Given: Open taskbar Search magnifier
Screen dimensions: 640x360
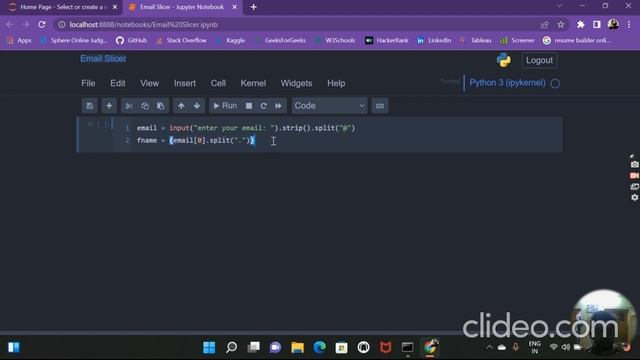Looking at the screenshot, I should click(x=231, y=347).
